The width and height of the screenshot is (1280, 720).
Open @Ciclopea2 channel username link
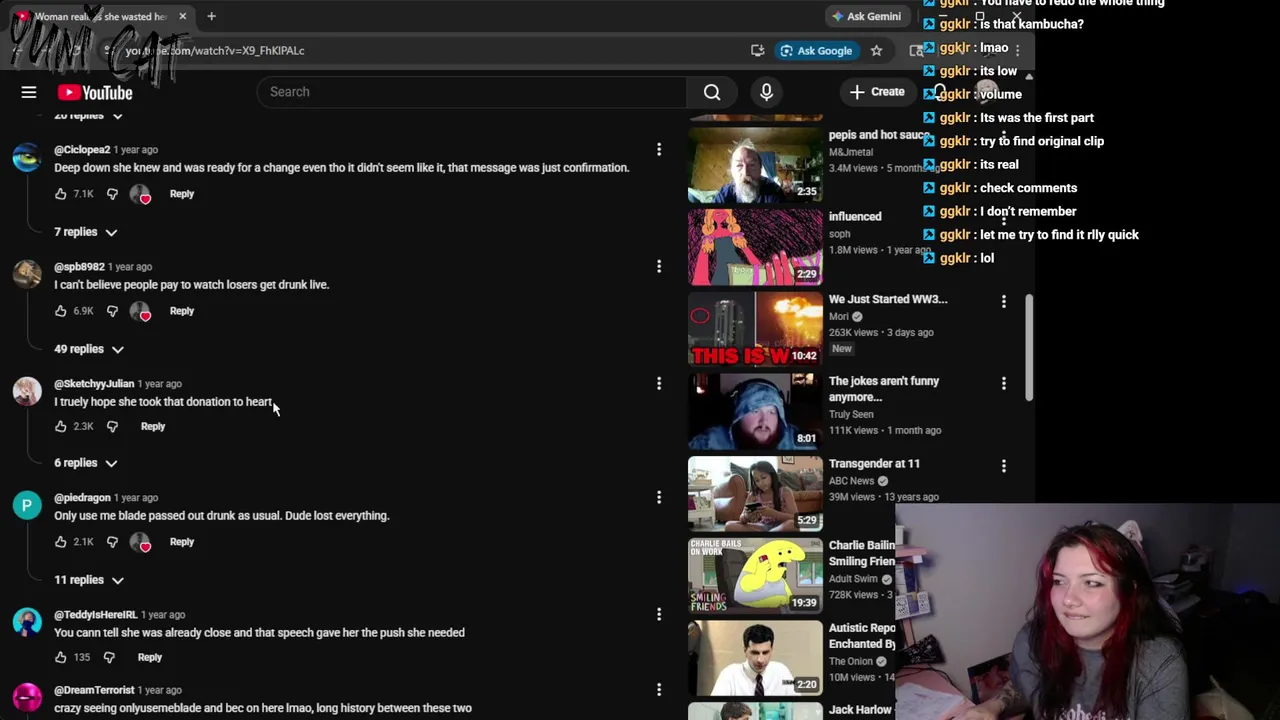82,150
